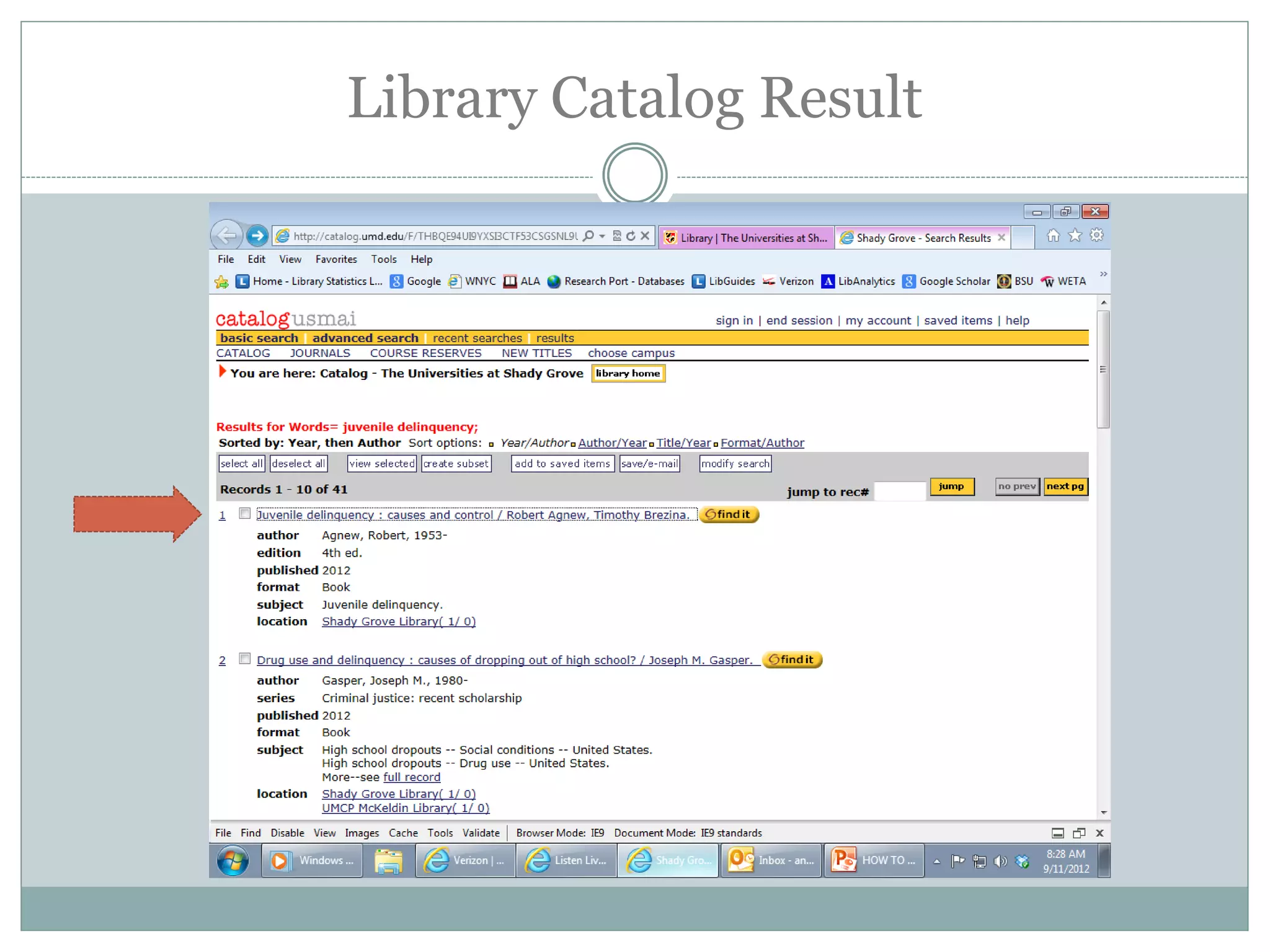The width and height of the screenshot is (1270, 952).
Task: Open Home - Library Statistics bookmark
Action: [309, 281]
